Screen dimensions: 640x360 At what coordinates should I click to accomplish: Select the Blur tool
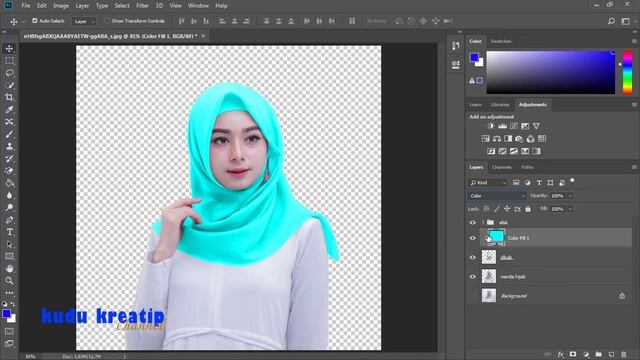pyautogui.click(x=9, y=196)
